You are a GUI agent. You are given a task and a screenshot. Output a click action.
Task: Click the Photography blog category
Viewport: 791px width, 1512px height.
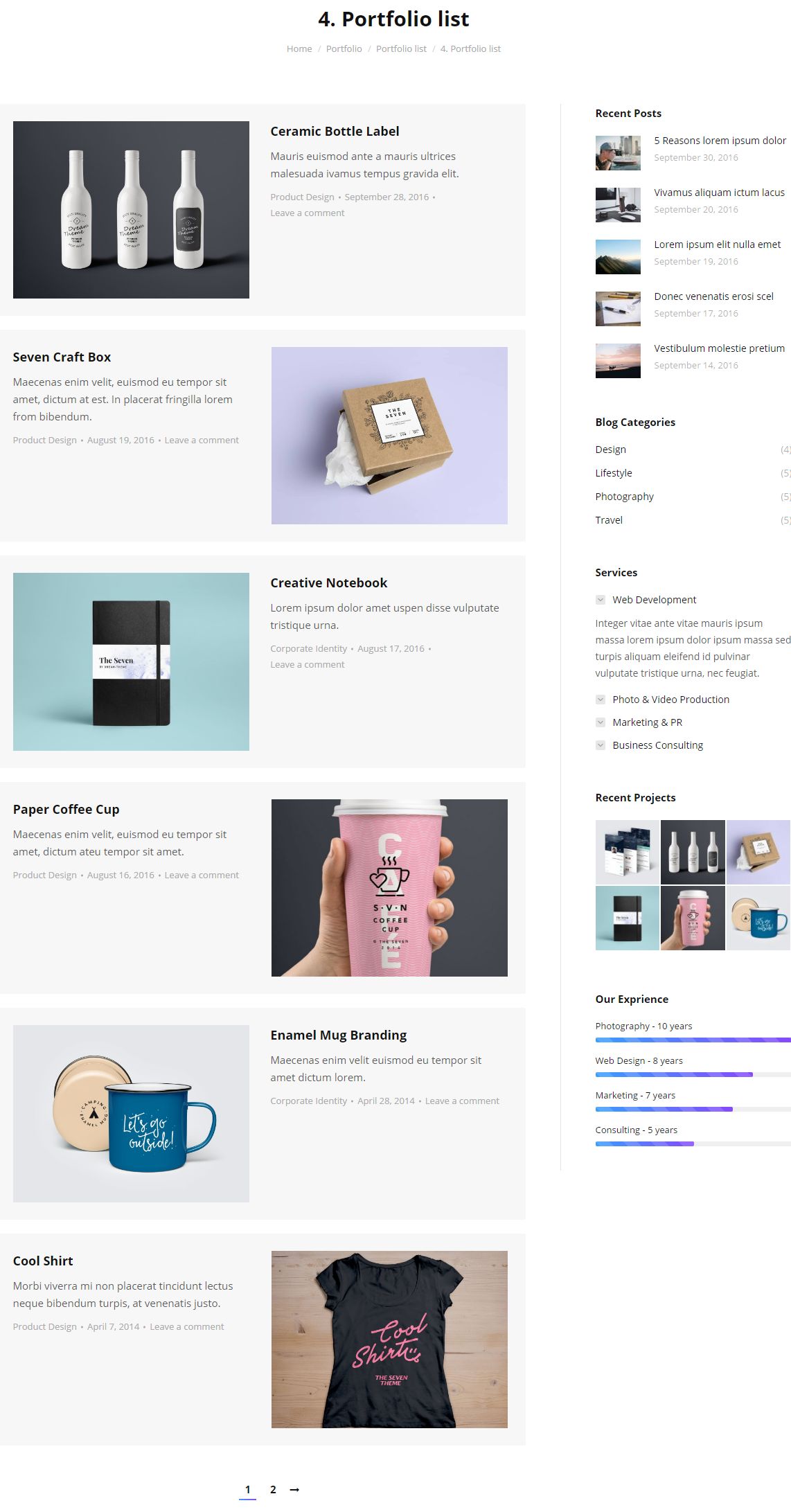click(624, 497)
